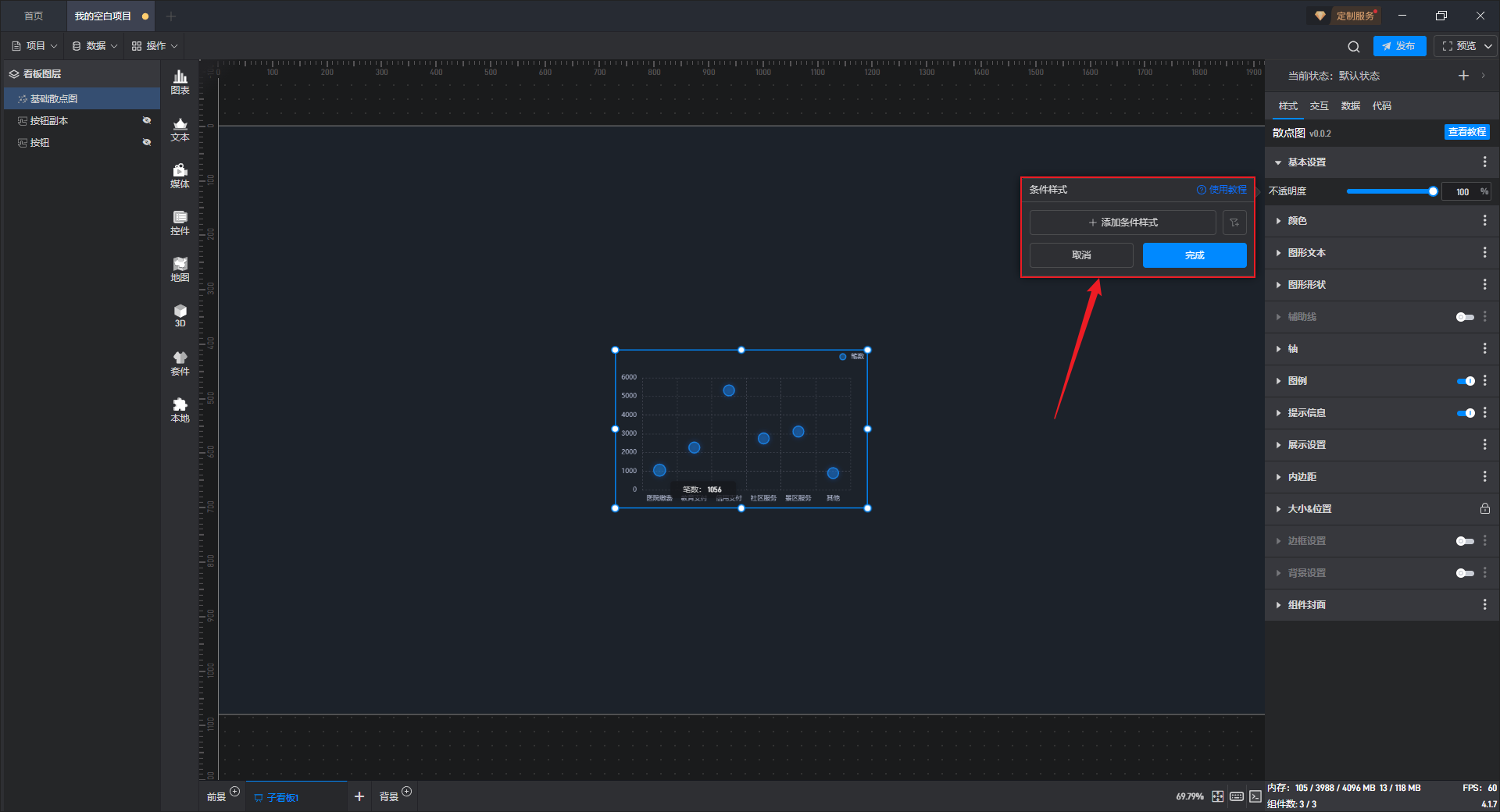Click the 发布 publish button

point(1399,46)
